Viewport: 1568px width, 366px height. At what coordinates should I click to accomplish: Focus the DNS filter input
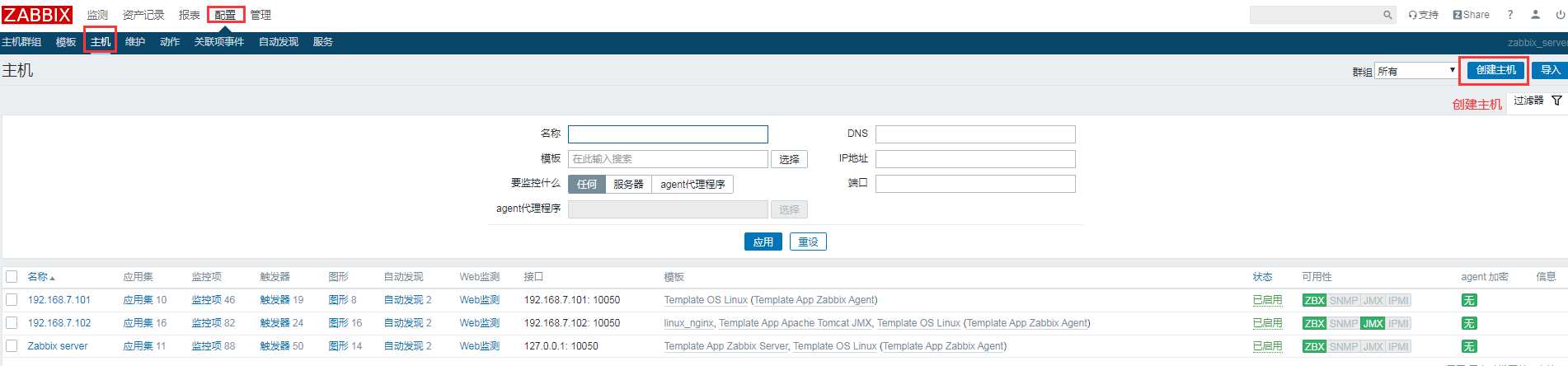pos(975,134)
